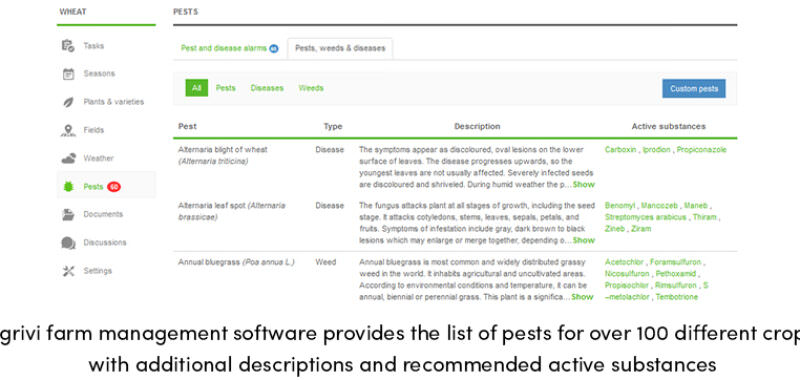Image resolution: width=800 pixels, height=380 pixels.
Task: Click the Weather cloud icon
Action: coord(68,159)
